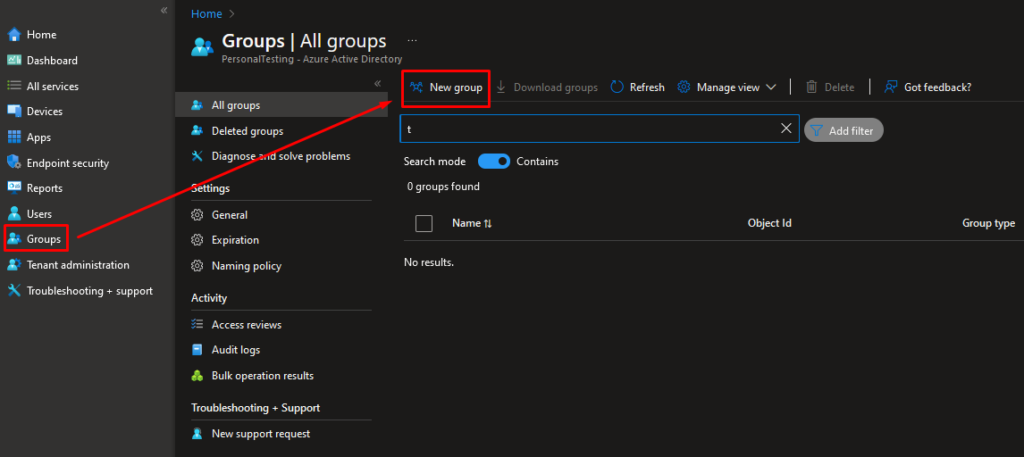
Task: Toggle the Search mode Contains switch
Action: point(494,161)
